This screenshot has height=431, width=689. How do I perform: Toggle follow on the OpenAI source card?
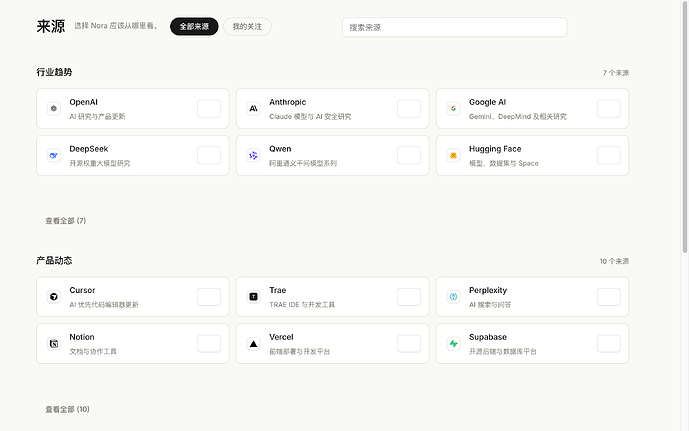[209, 109]
